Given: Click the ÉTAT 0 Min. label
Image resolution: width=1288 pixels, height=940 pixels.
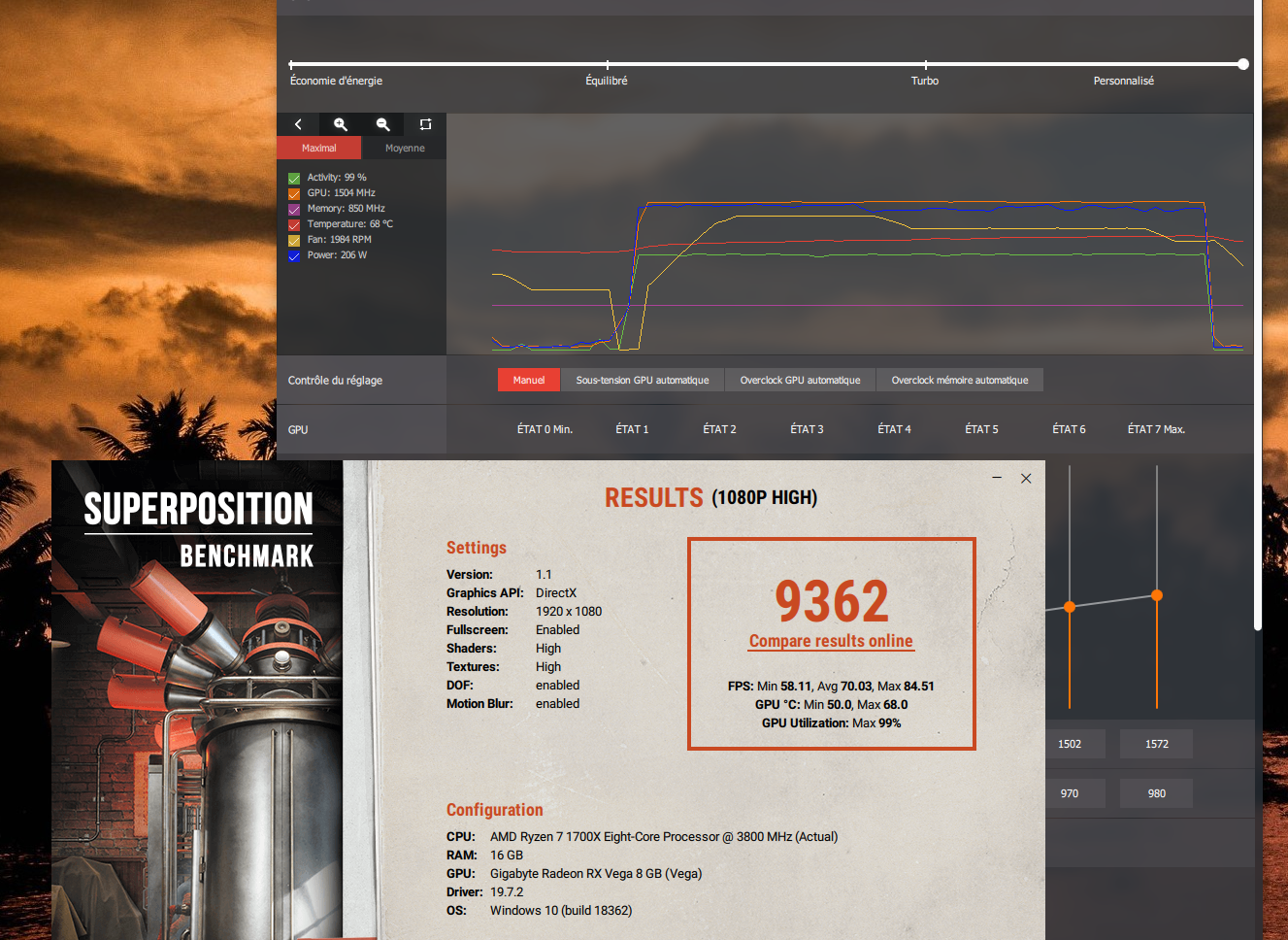Looking at the screenshot, I should (545, 429).
